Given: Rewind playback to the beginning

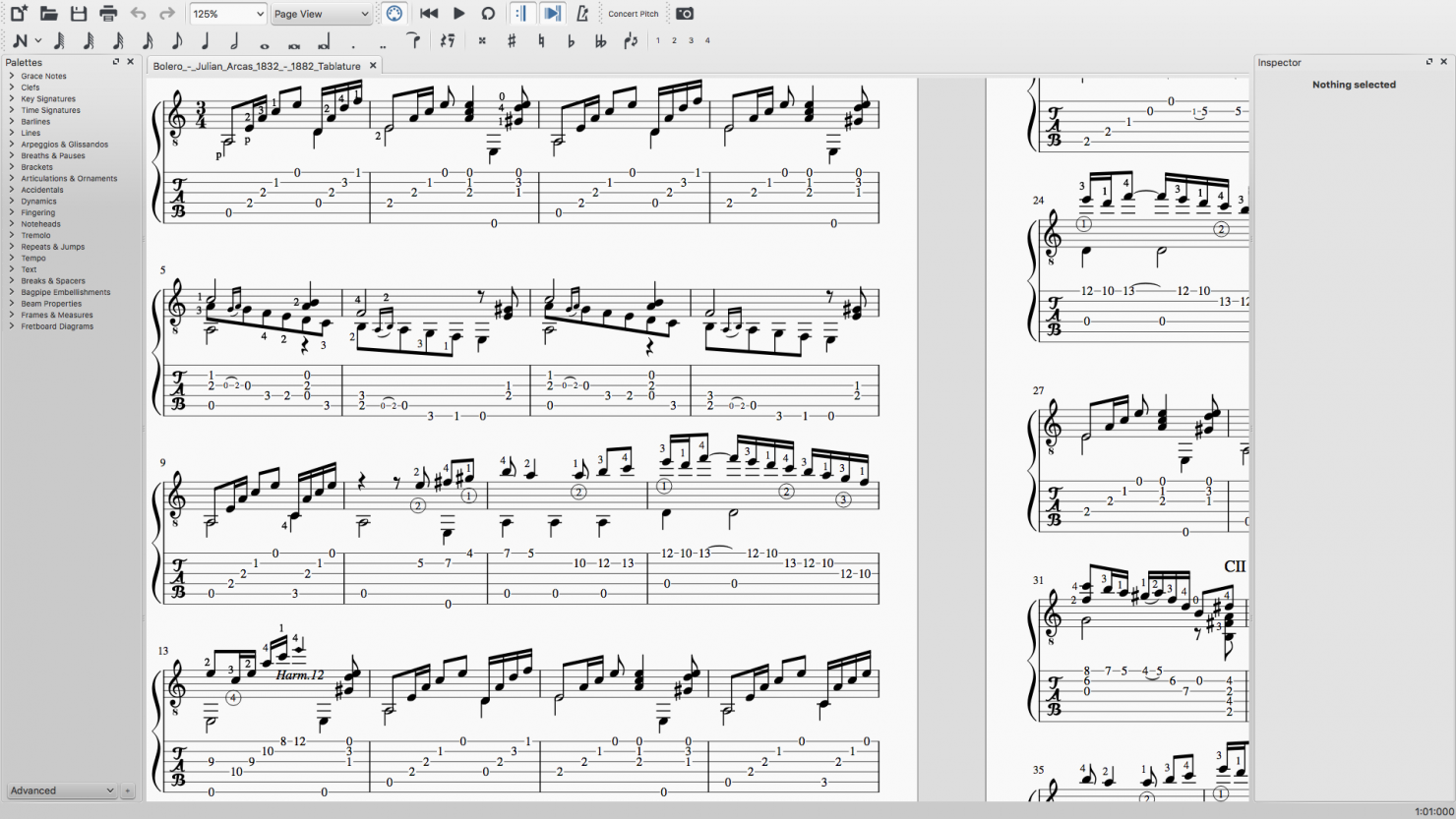Looking at the screenshot, I should [x=429, y=14].
